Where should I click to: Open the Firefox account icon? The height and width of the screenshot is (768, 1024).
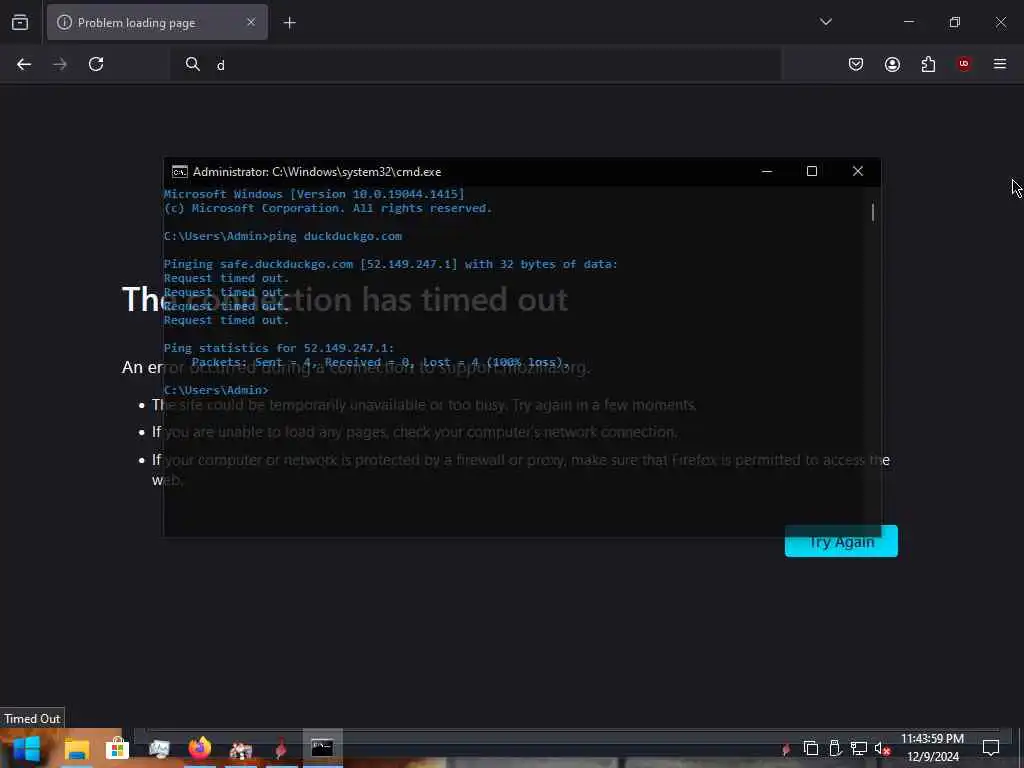click(892, 64)
